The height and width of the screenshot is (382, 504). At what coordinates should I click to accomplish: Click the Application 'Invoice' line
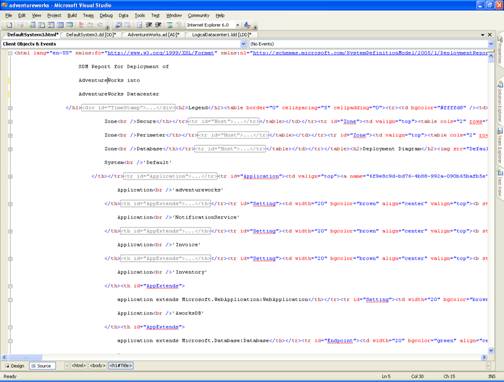[159, 245]
